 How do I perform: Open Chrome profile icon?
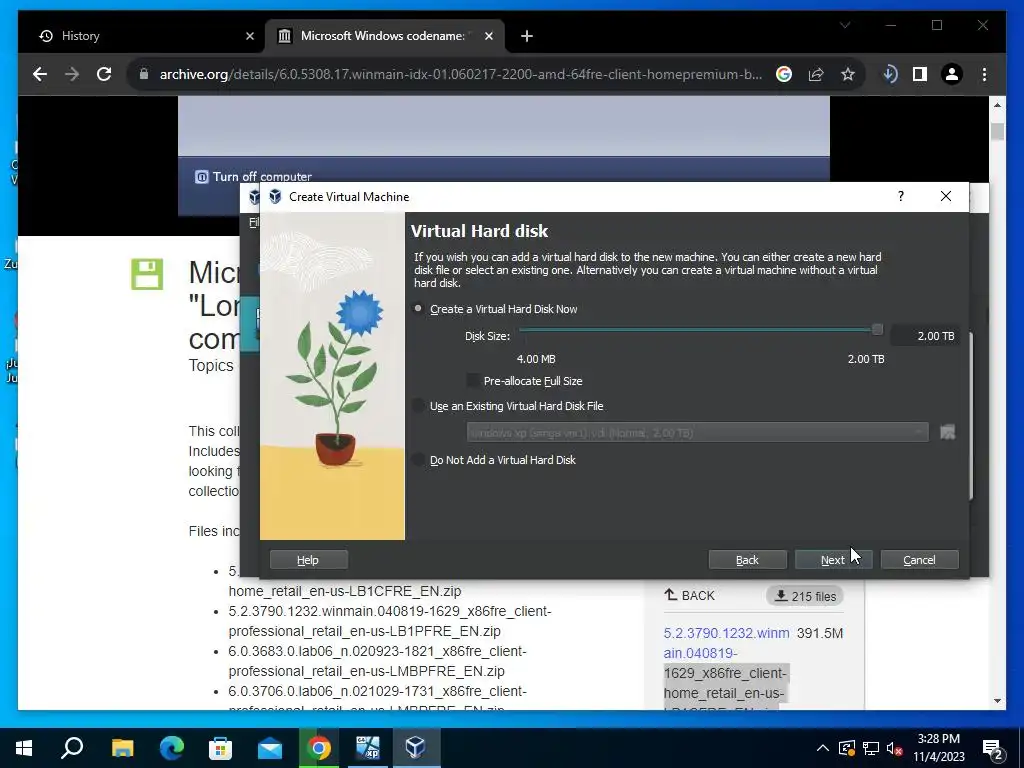pyautogui.click(x=952, y=74)
